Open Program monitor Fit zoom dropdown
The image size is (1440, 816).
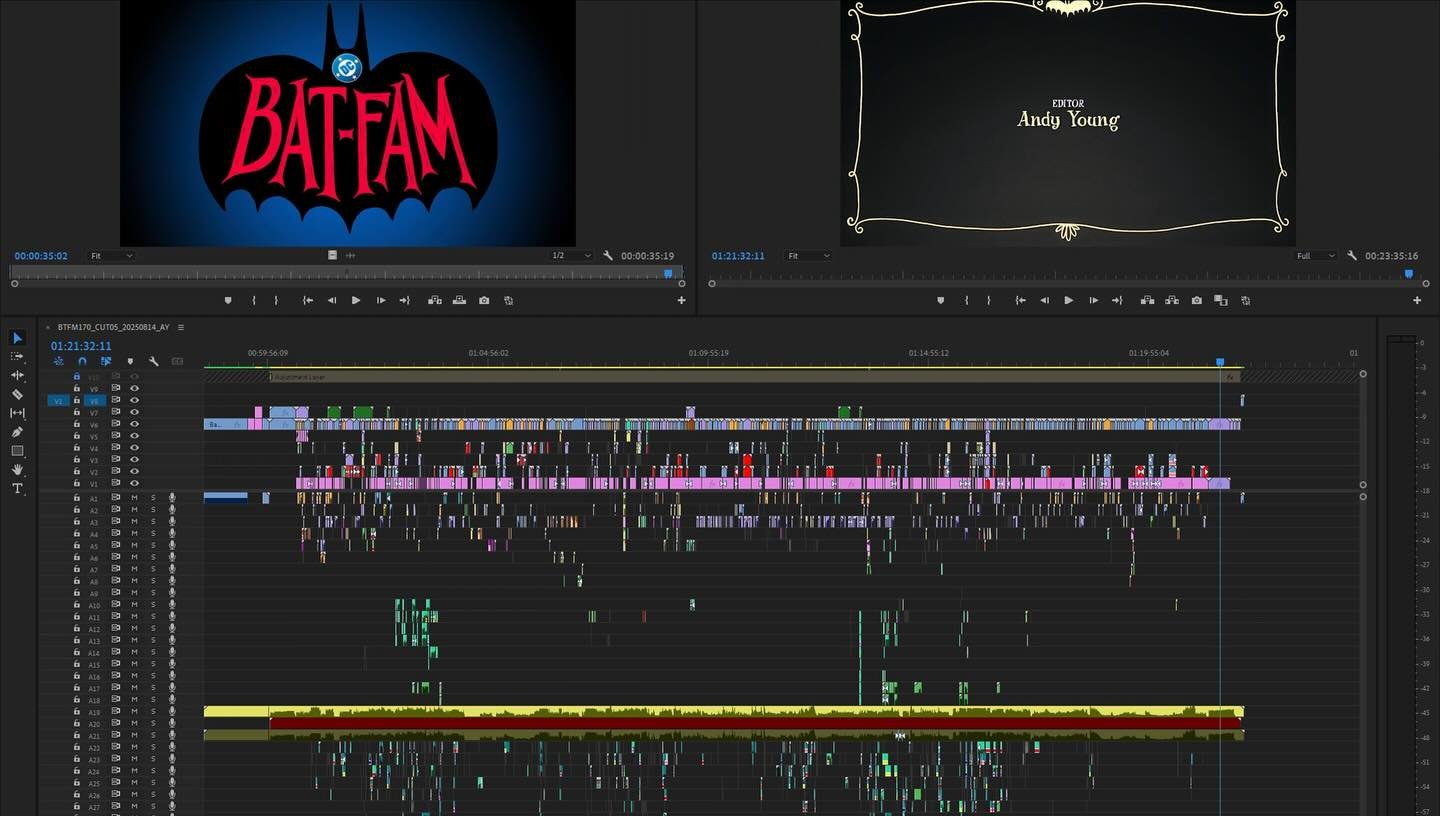[808, 256]
